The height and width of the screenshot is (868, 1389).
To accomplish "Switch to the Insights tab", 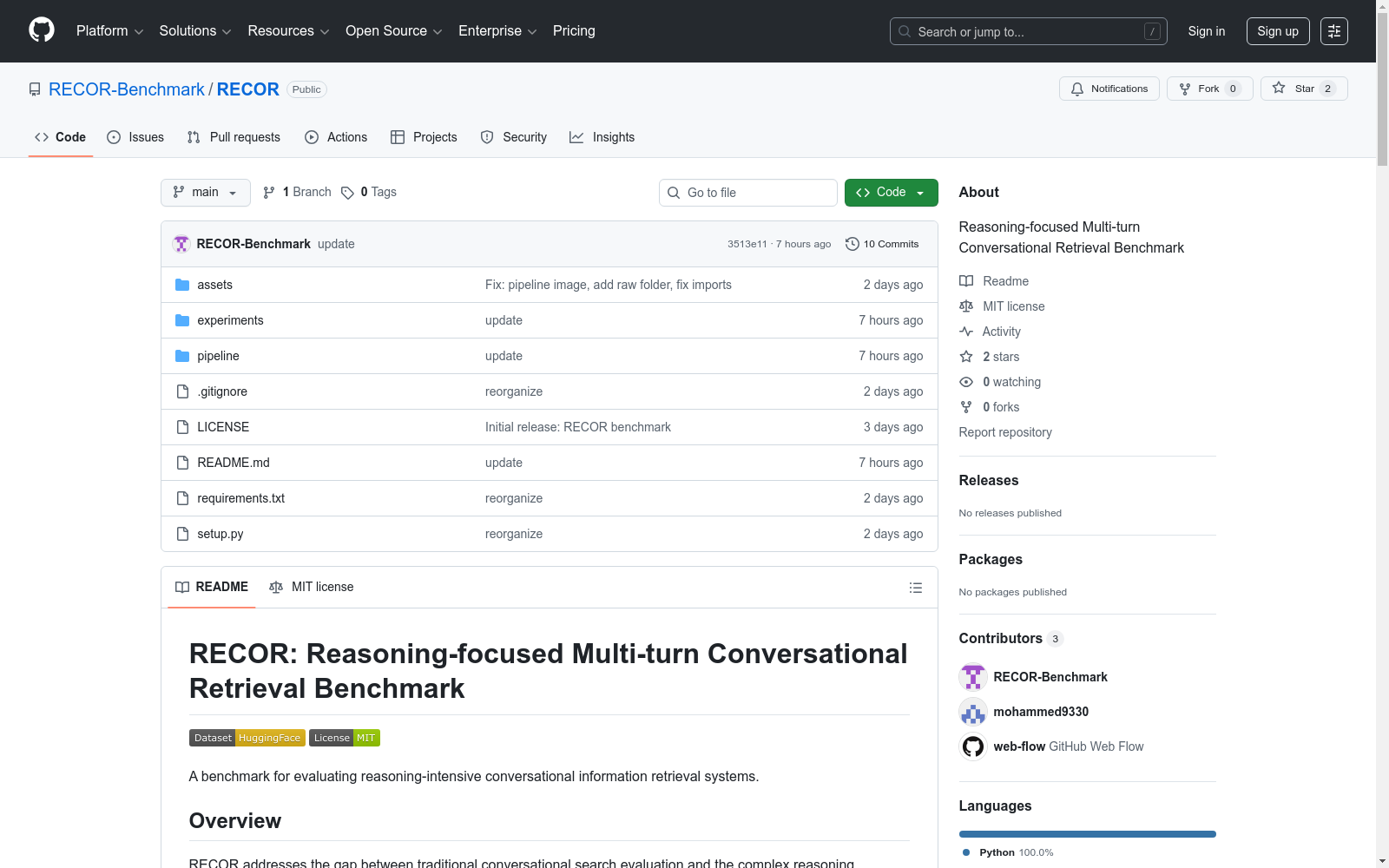I will point(602,137).
